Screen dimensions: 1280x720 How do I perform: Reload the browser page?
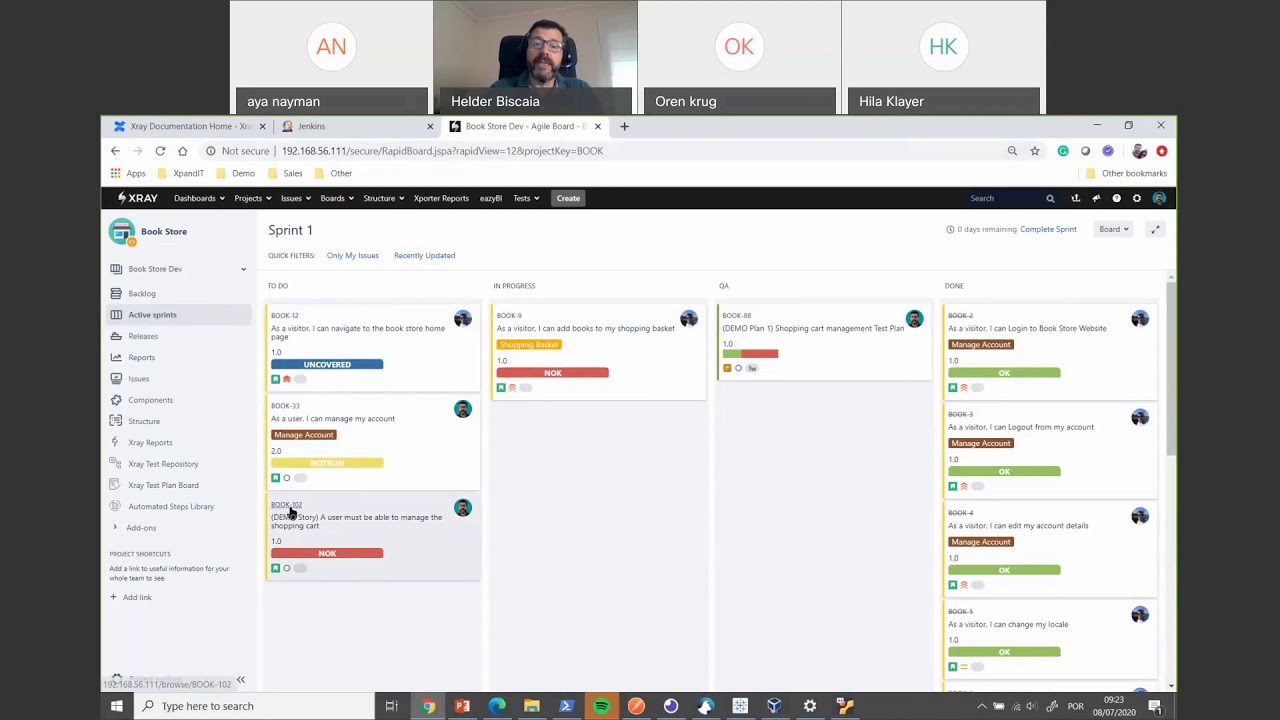click(160, 151)
